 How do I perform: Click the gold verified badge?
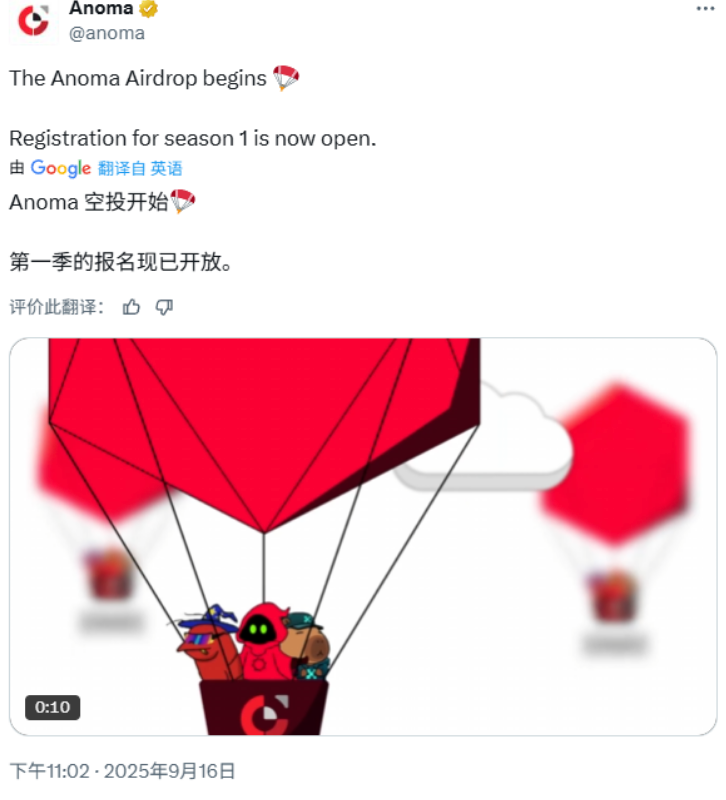148,8
